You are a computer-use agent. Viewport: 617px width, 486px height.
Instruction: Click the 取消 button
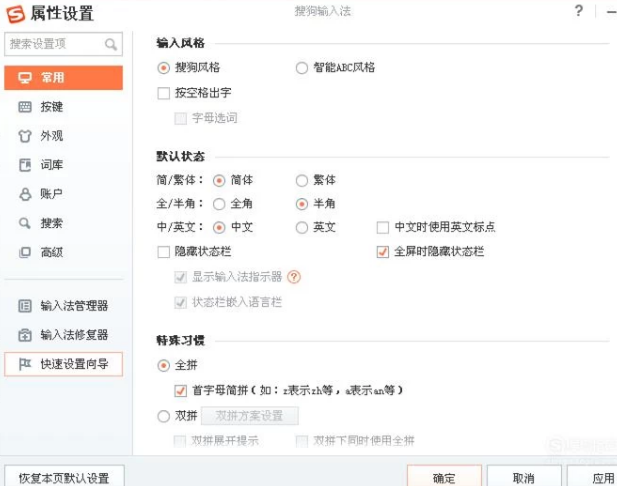tap(524, 477)
